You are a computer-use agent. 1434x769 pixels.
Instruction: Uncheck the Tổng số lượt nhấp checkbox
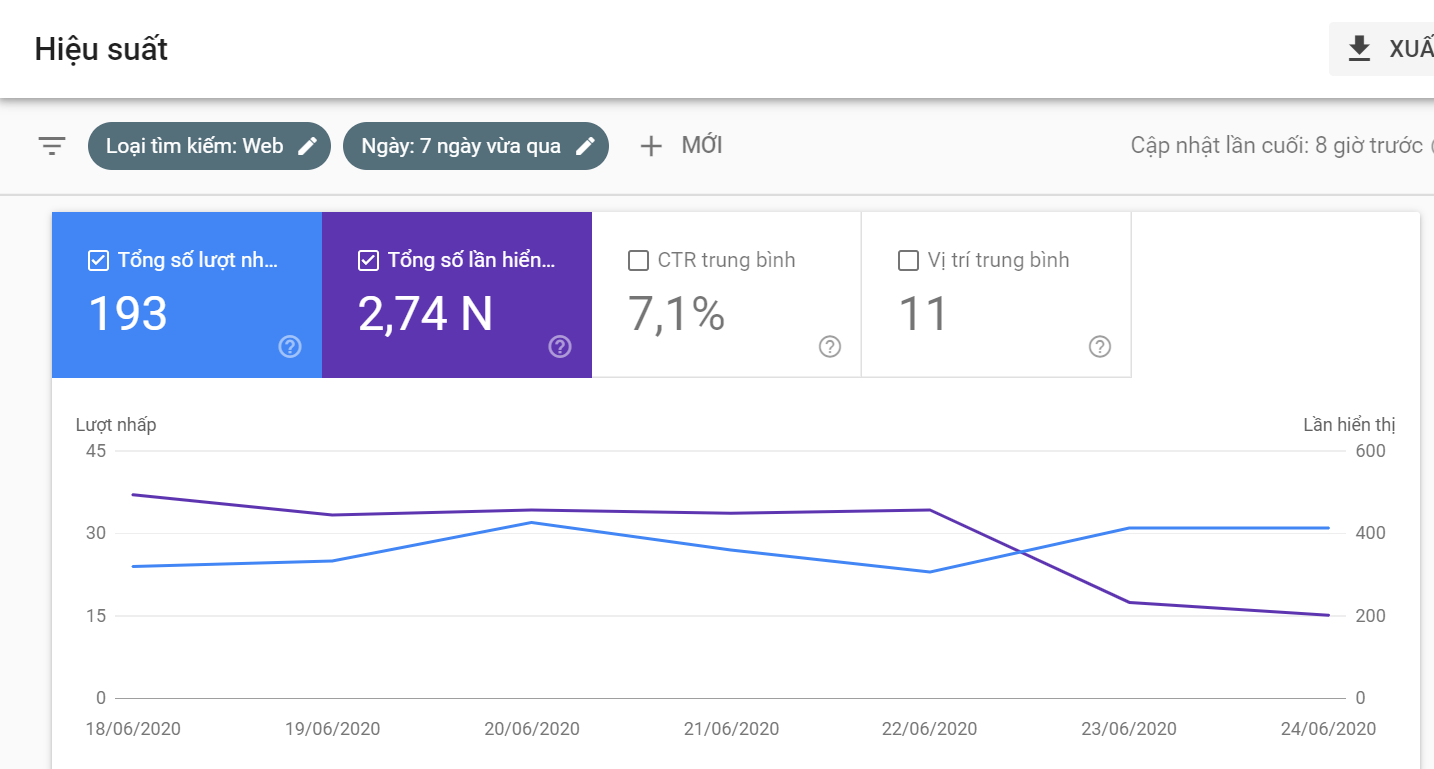pos(98,261)
